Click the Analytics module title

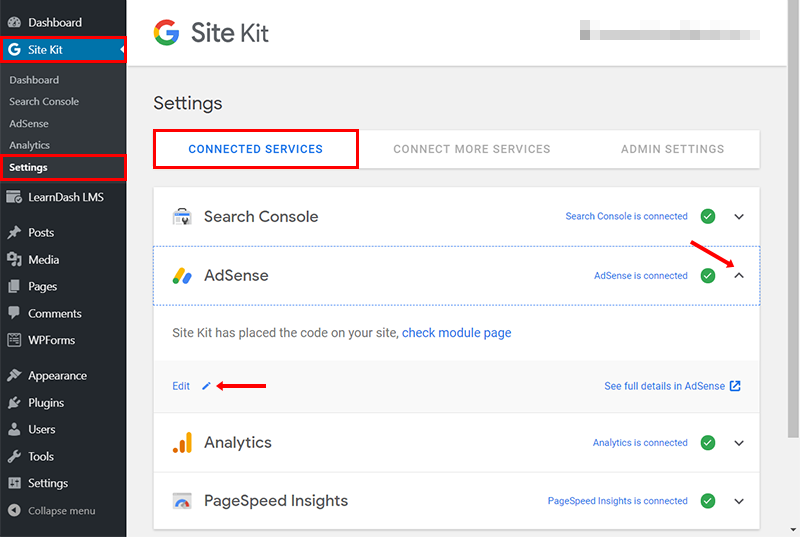click(x=238, y=443)
